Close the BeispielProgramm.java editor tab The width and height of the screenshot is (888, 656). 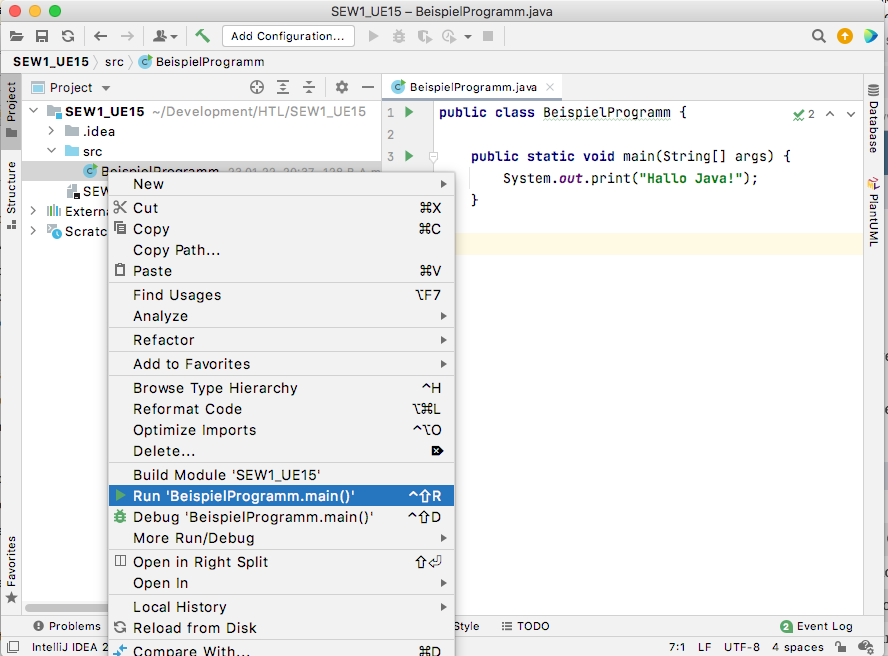[550, 87]
